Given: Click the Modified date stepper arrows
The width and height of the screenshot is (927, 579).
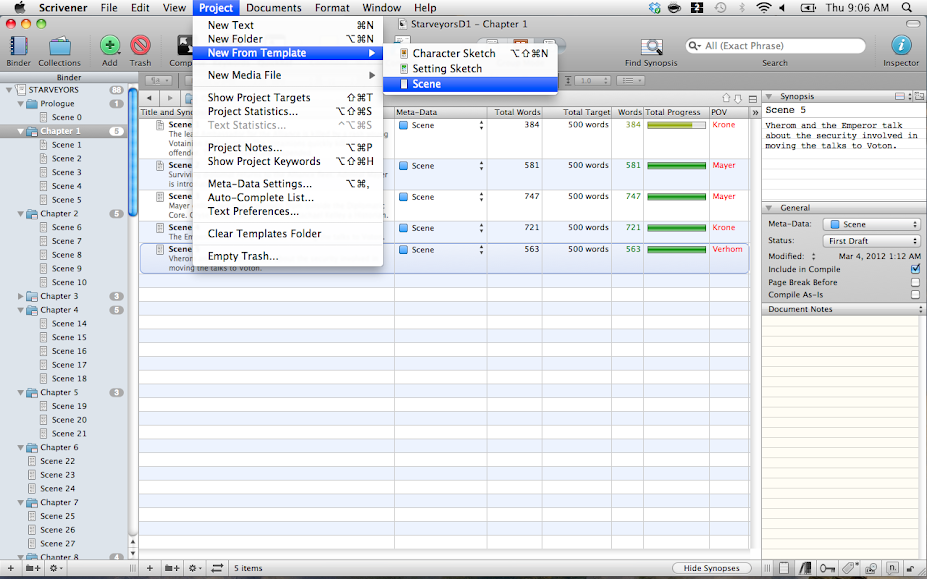Looking at the screenshot, I should [813, 257].
